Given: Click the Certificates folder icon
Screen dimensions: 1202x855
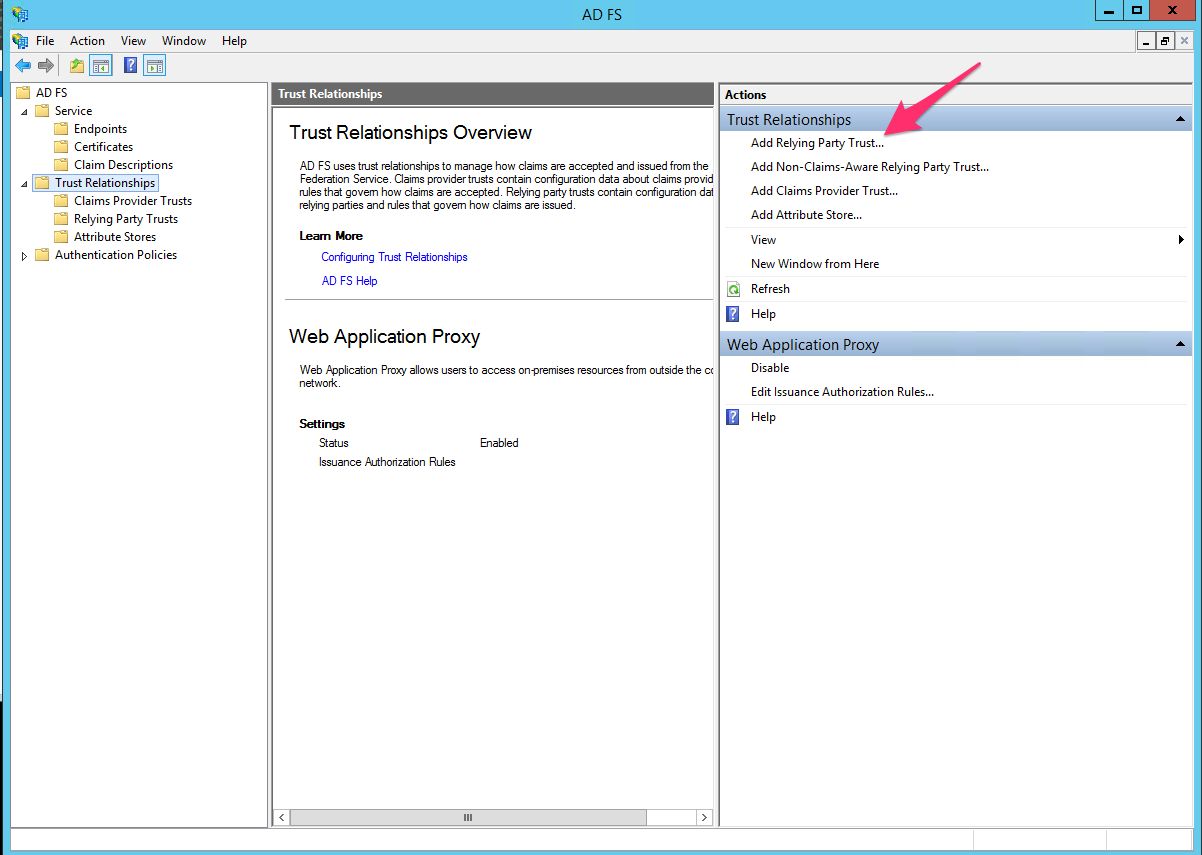Looking at the screenshot, I should tap(61, 147).
